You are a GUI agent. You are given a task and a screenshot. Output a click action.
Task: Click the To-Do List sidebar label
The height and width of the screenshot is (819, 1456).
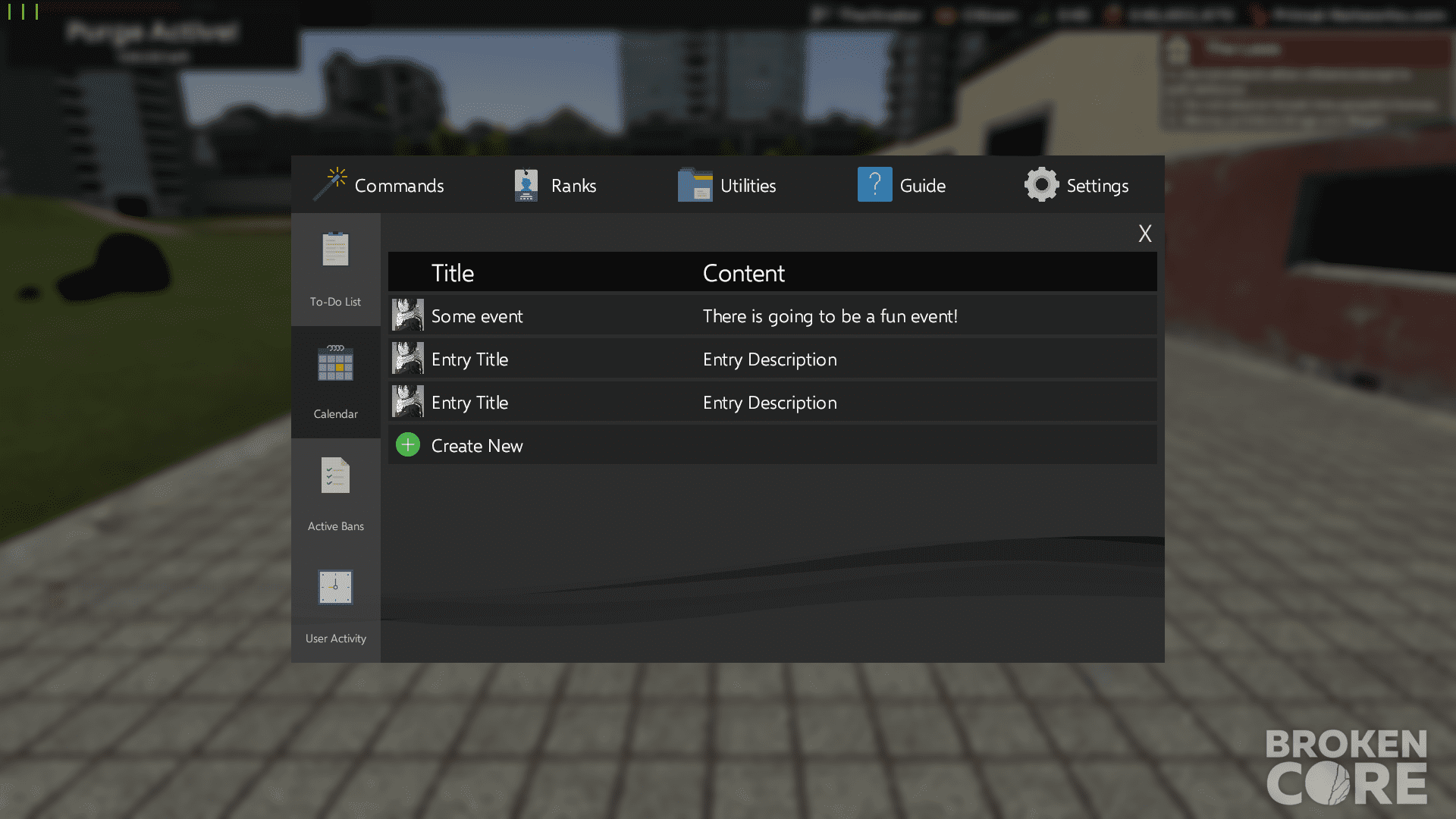(x=335, y=302)
